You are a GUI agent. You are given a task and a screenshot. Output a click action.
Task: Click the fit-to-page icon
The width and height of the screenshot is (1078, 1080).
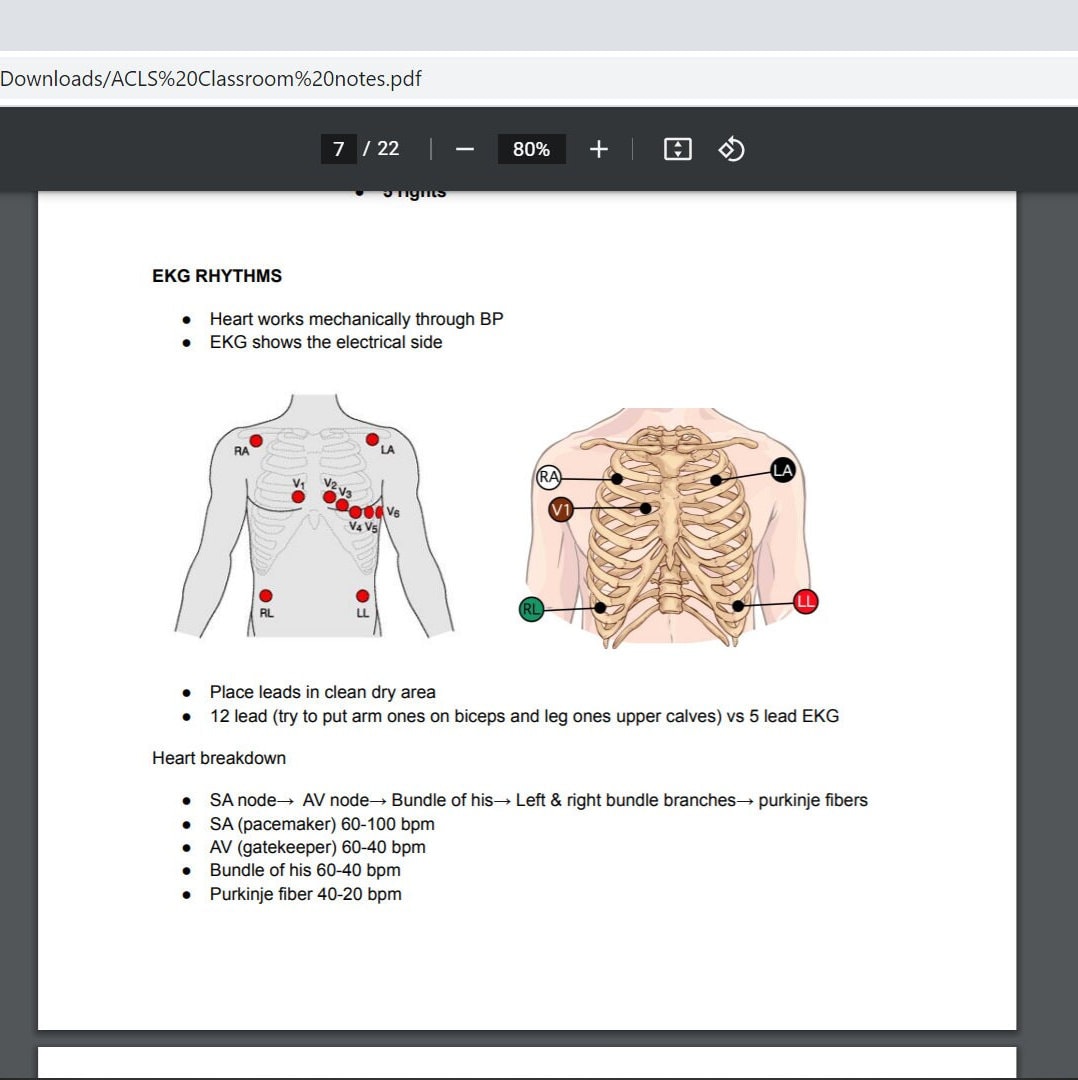click(677, 148)
